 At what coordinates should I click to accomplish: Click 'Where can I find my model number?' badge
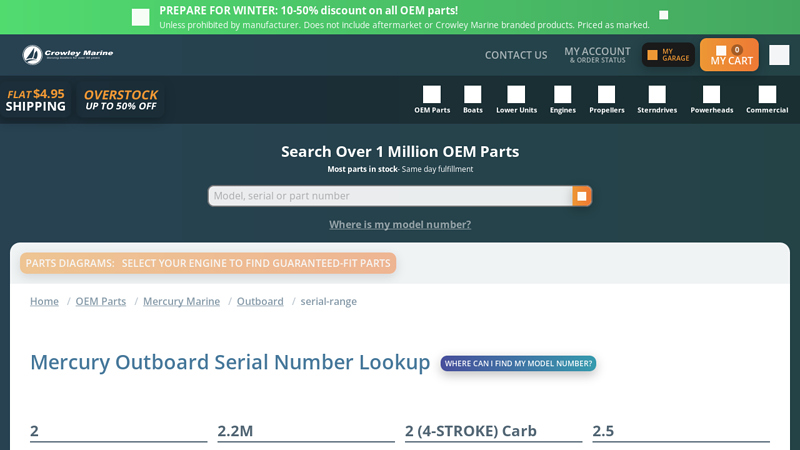(x=518, y=363)
